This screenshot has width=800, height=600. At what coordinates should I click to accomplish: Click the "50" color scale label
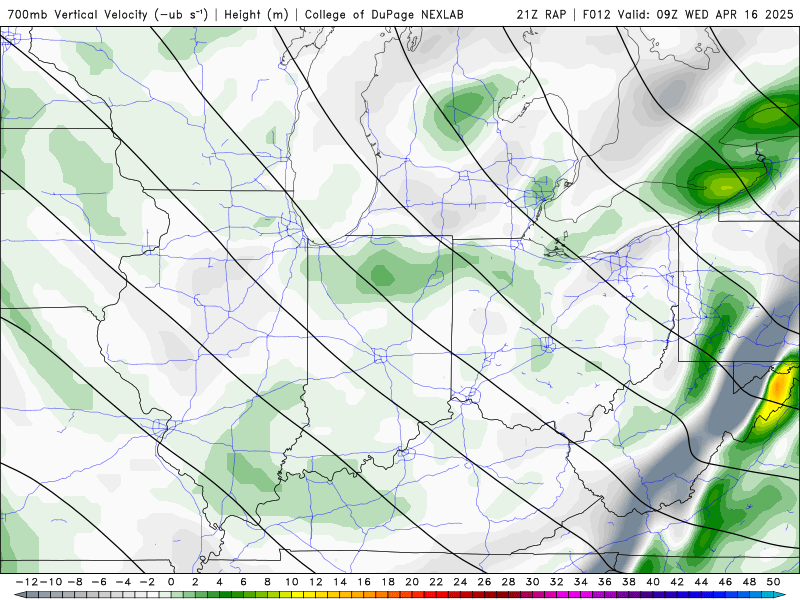pyautogui.click(x=773, y=582)
